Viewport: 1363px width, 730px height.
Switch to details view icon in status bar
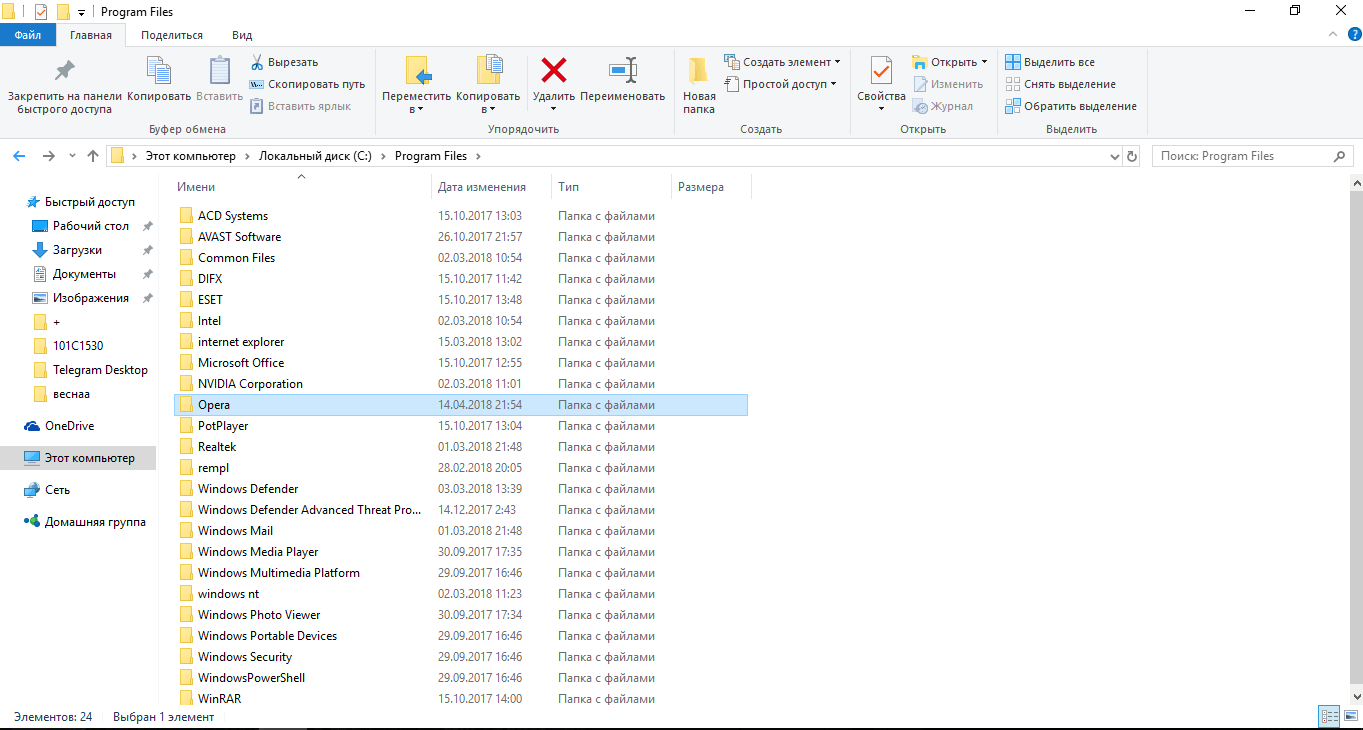1329,716
